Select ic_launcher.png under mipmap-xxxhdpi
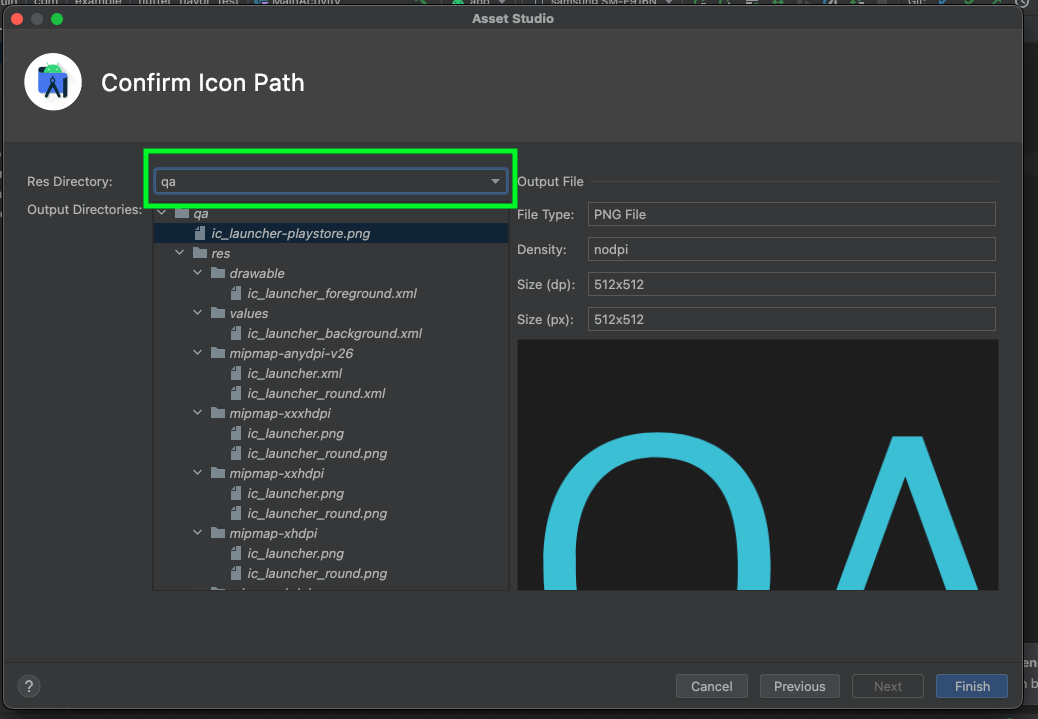 pyautogui.click(x=295, y=434)
